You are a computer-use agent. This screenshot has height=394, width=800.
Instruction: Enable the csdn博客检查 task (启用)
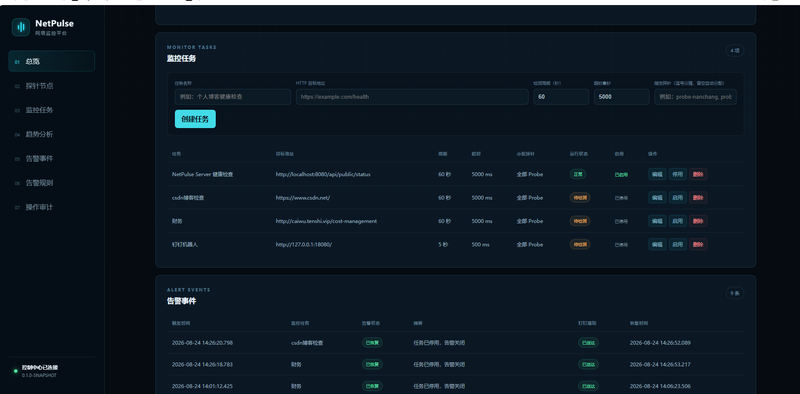point(678,198)
